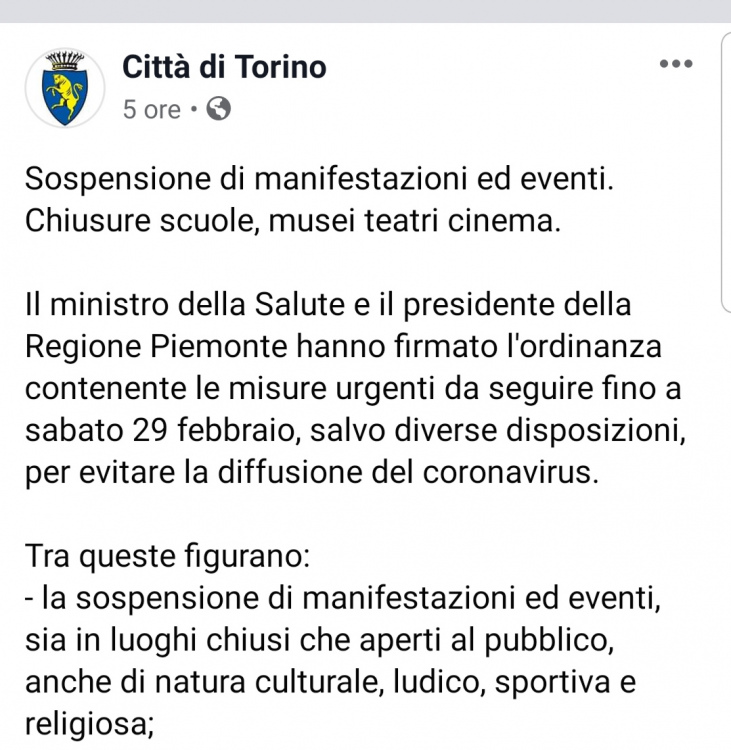
Task: Click the words "salvo diverse disposizioni"
Action: pos(498,430)
